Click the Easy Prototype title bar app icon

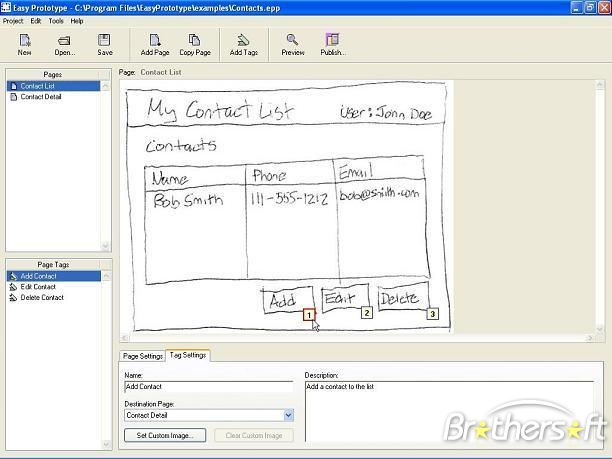coord(6,7)
